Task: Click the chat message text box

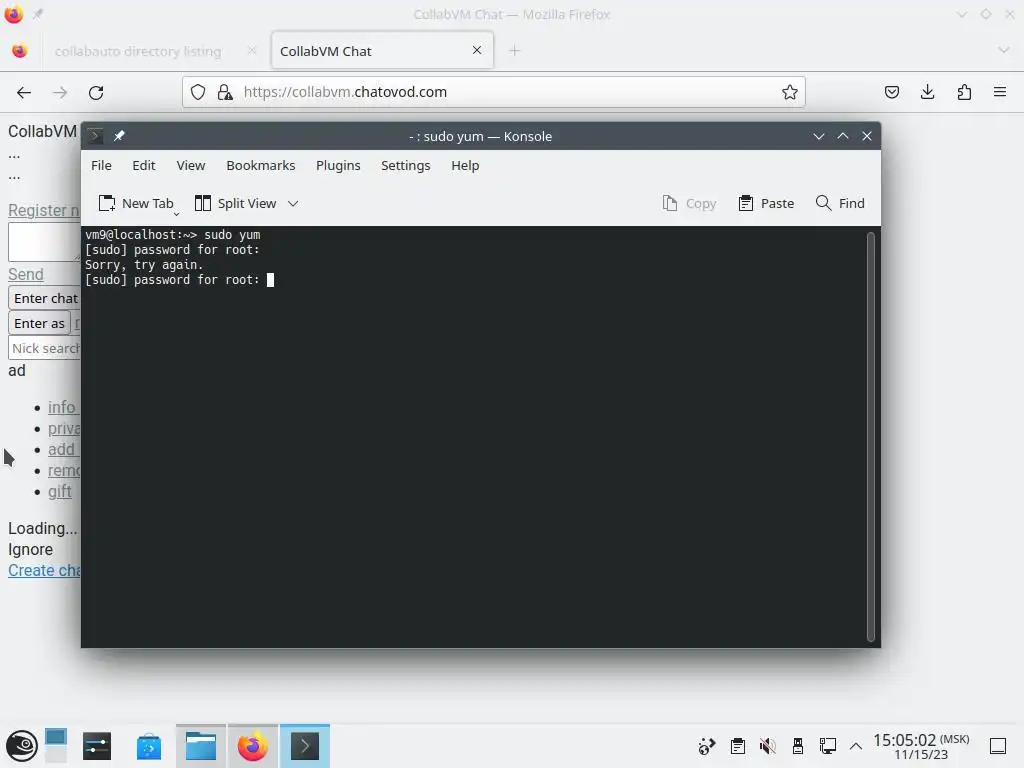Action: (x=44, y=242)
